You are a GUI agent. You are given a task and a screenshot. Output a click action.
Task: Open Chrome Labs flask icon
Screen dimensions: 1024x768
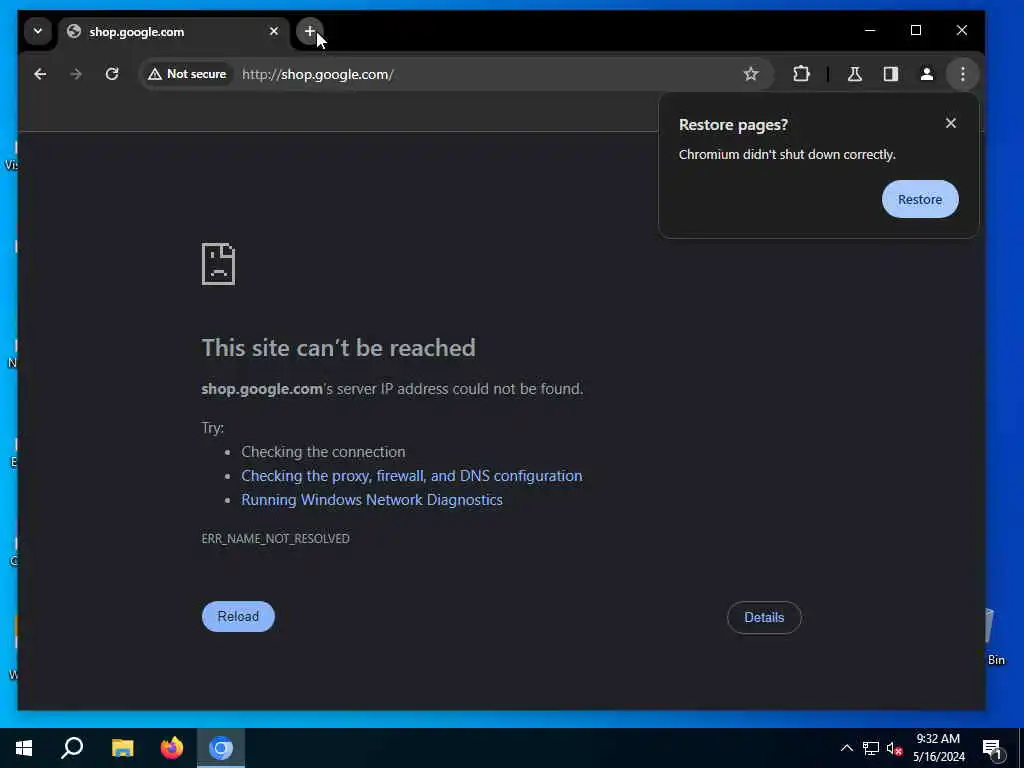(854, 74)
